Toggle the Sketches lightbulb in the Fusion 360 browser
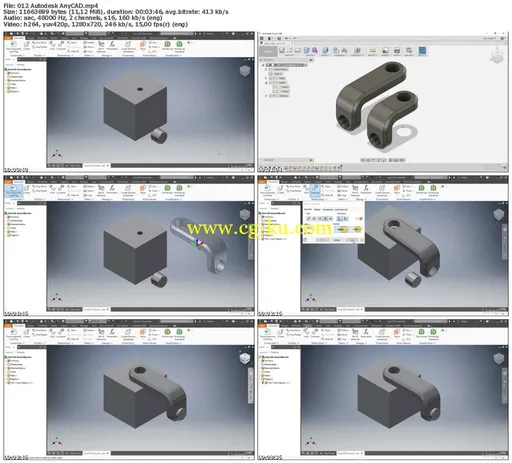512x463 pixels. [x=271, y=96]
